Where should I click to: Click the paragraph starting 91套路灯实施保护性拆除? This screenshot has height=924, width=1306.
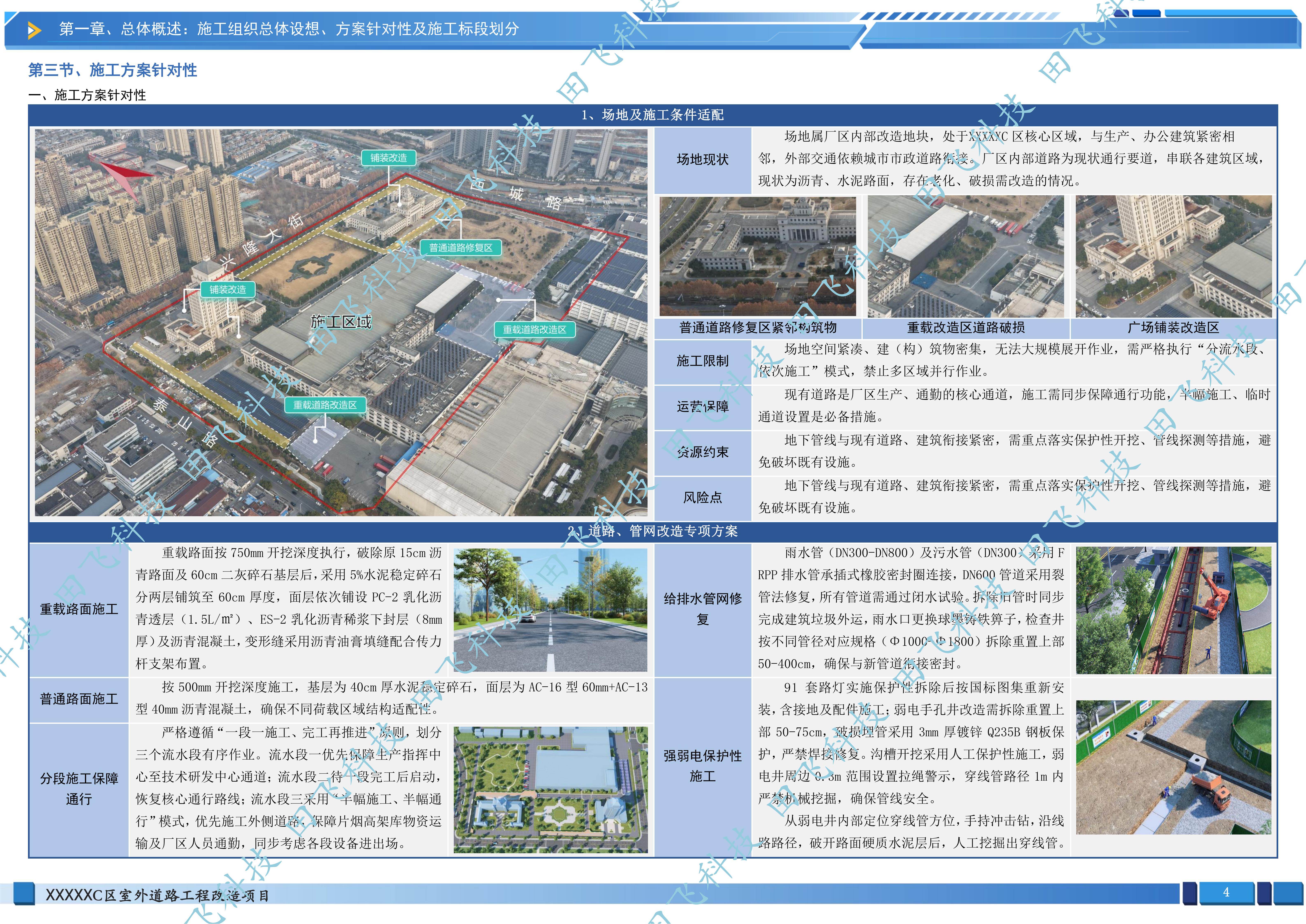coord(911,743)
